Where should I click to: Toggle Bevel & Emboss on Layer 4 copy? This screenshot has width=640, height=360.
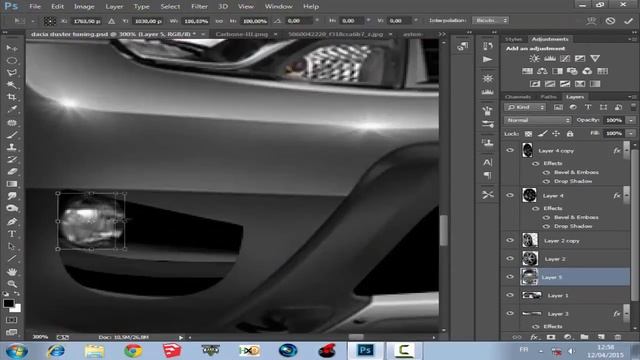pos(546,172)
